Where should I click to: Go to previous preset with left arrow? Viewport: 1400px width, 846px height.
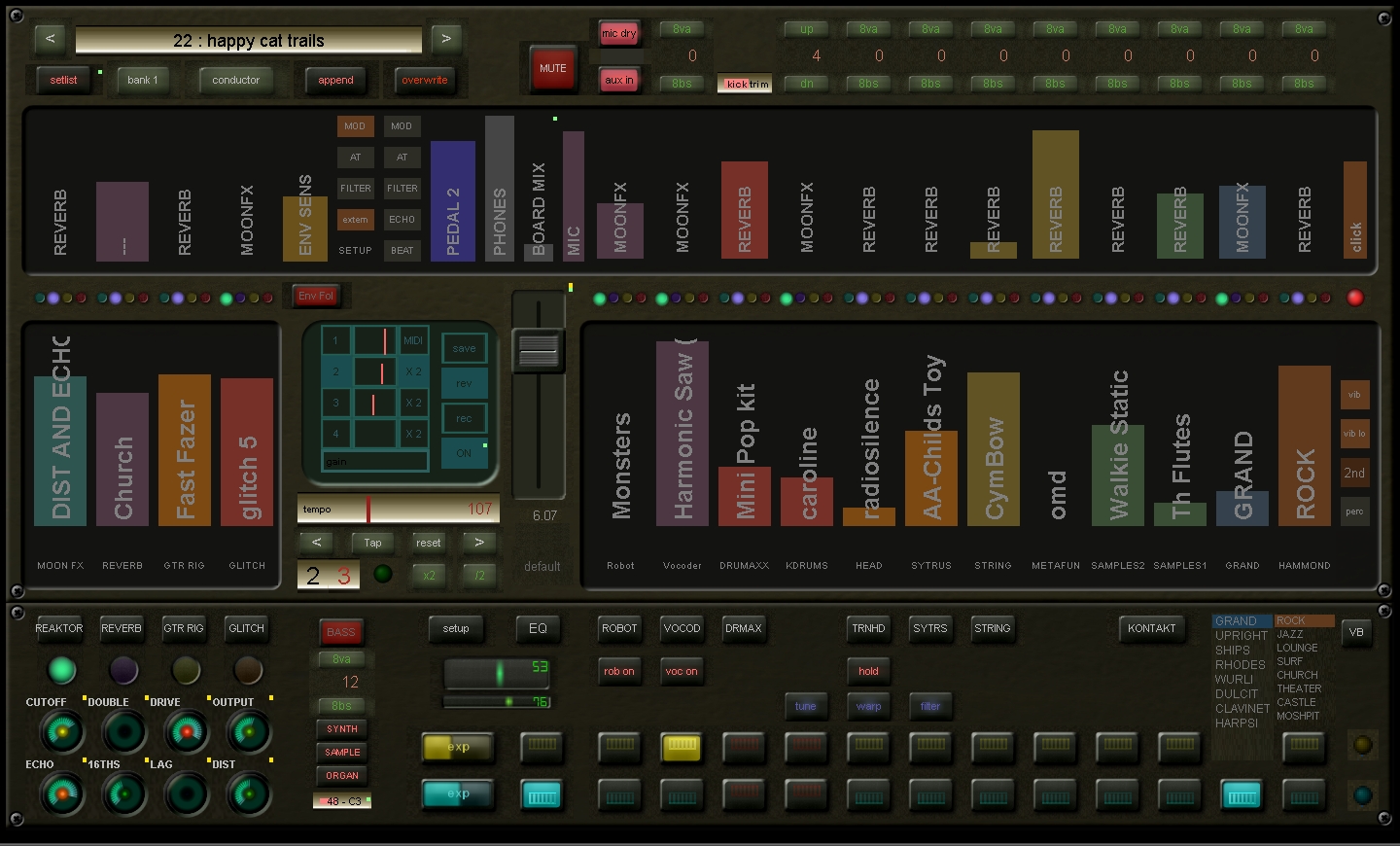[x=50, y=40]
